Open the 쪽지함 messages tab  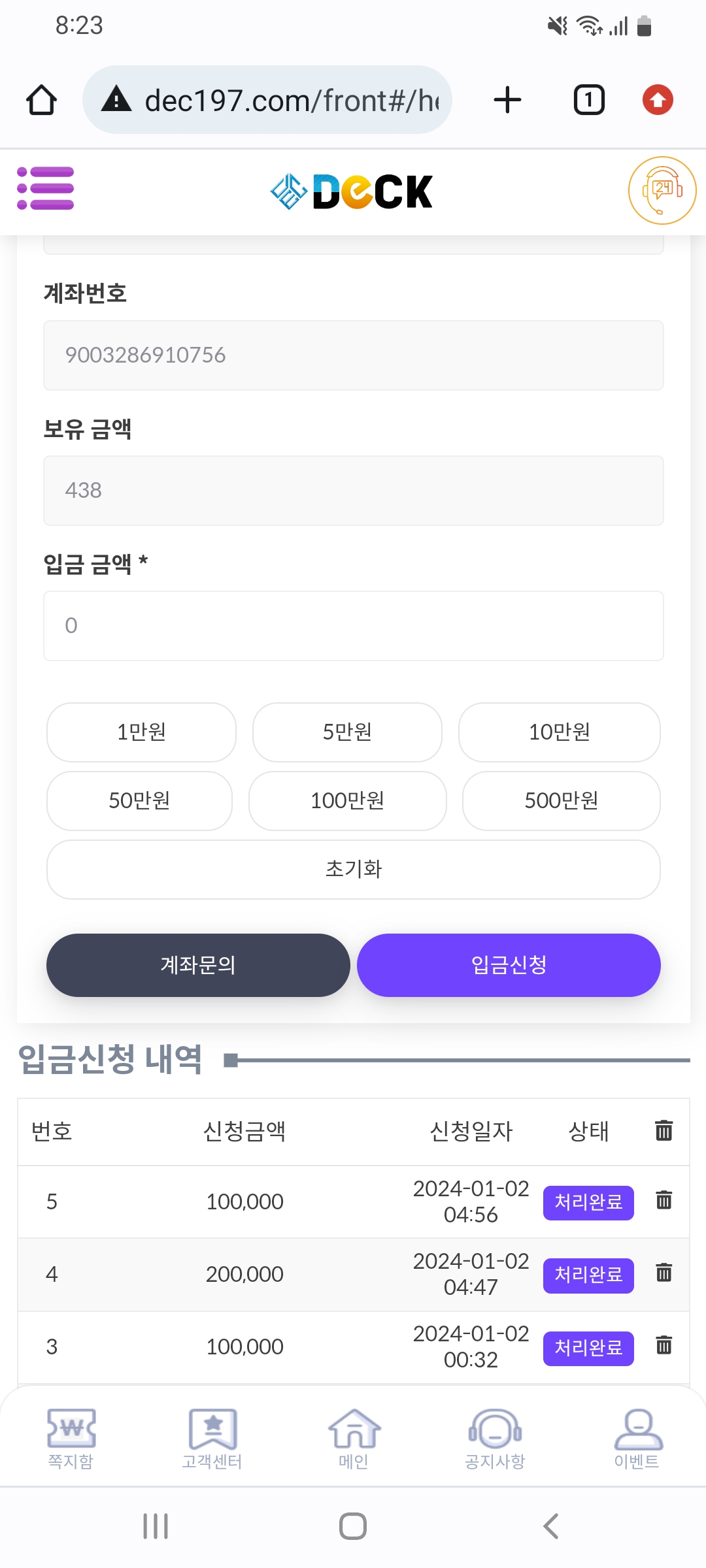pos(71,1439)
